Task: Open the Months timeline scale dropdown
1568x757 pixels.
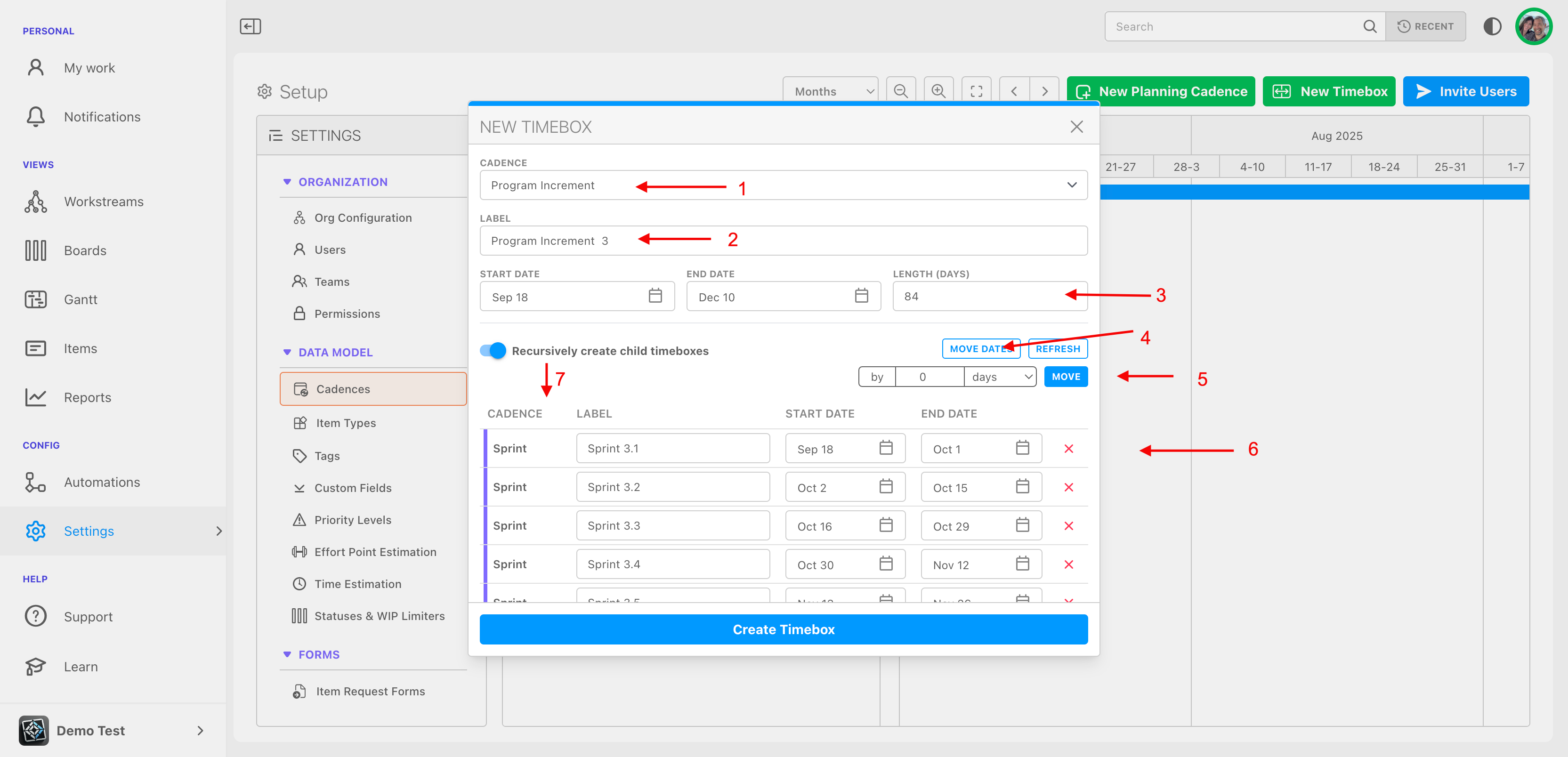Action: [x=830, y=91]
